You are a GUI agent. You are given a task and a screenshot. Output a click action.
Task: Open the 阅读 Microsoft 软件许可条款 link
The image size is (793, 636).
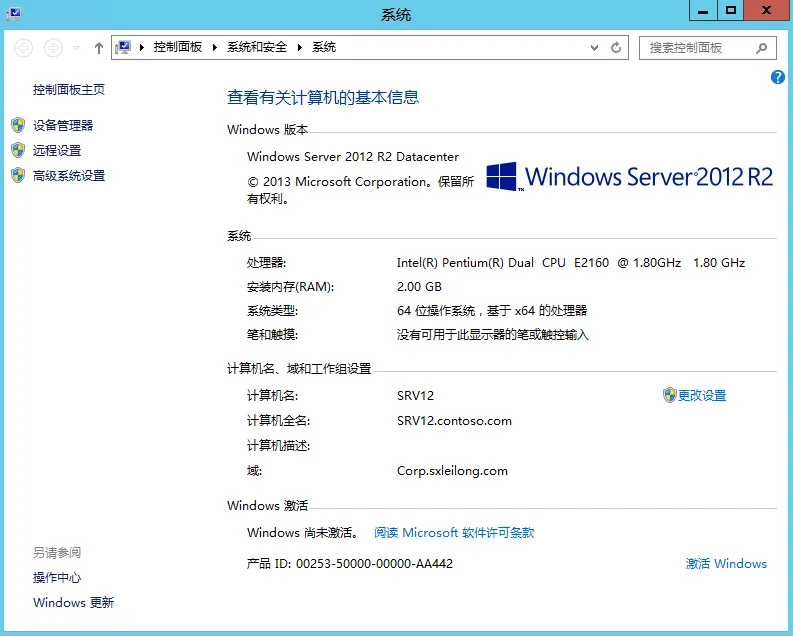(x=454, y=533)
